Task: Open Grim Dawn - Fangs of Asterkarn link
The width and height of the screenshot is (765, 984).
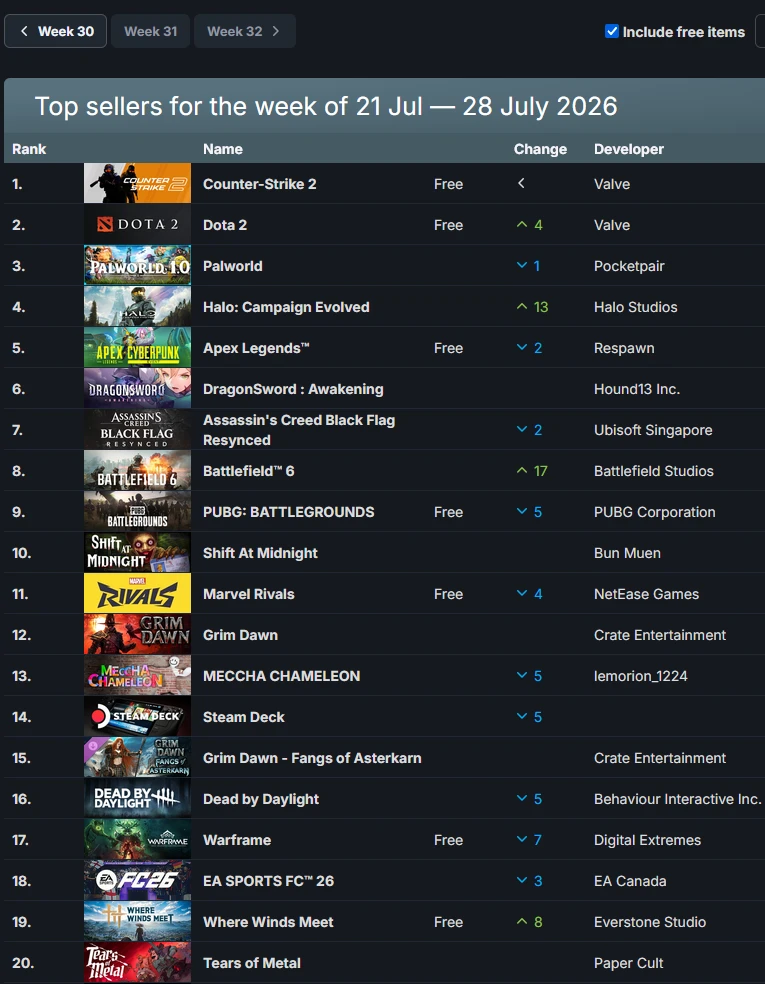Action: [312, 758]
